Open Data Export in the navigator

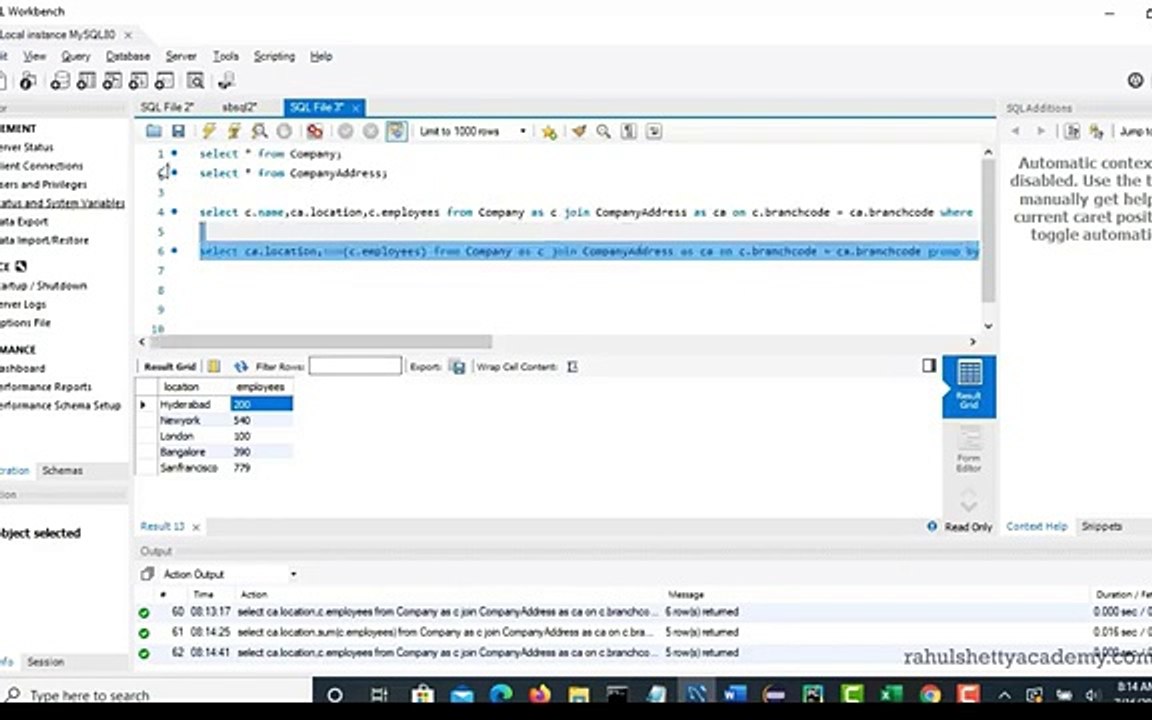coord(24,221)
